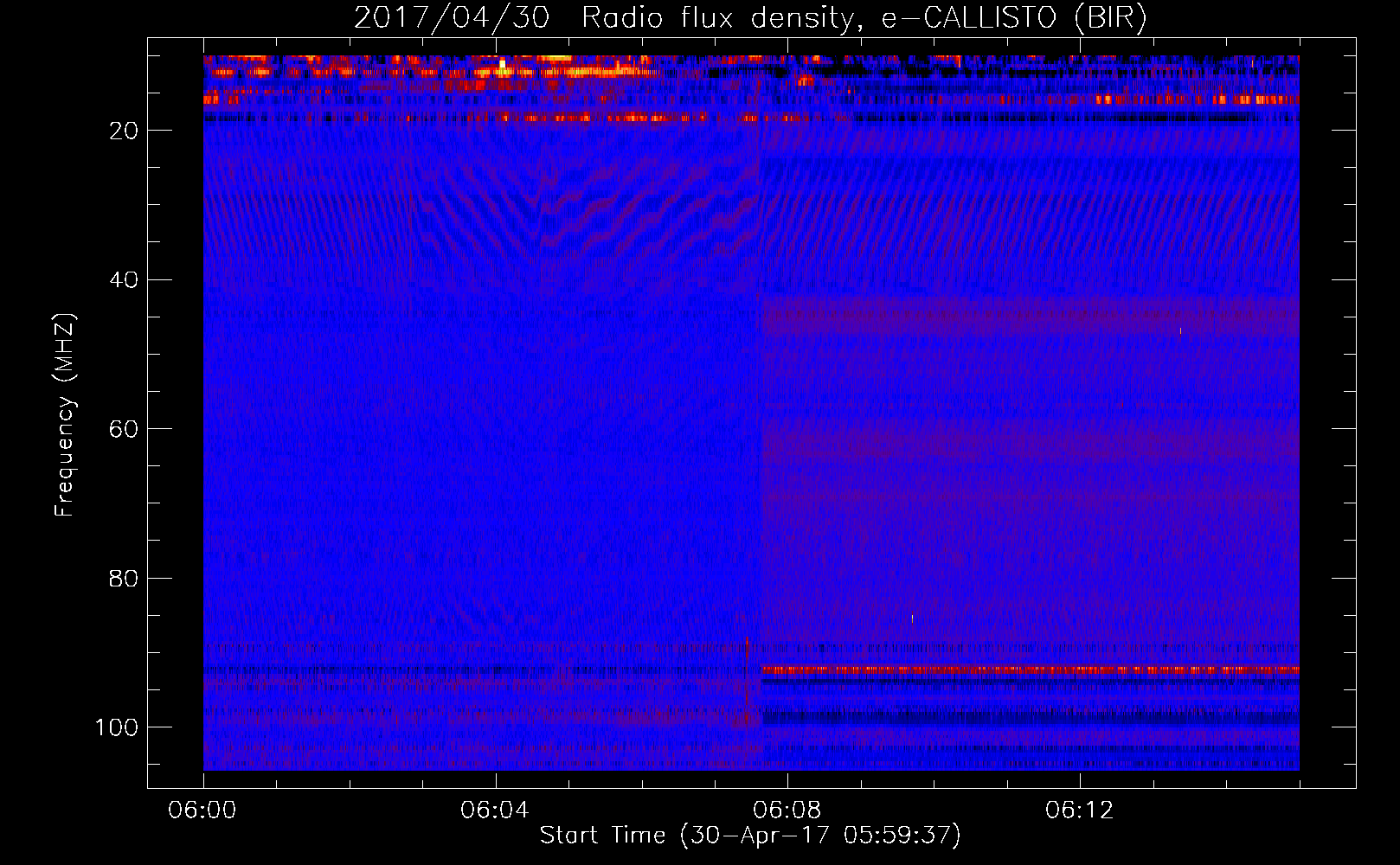1400x865 pixels.
Task: Click the '40' frequency tick label
Action: point(125,280)
